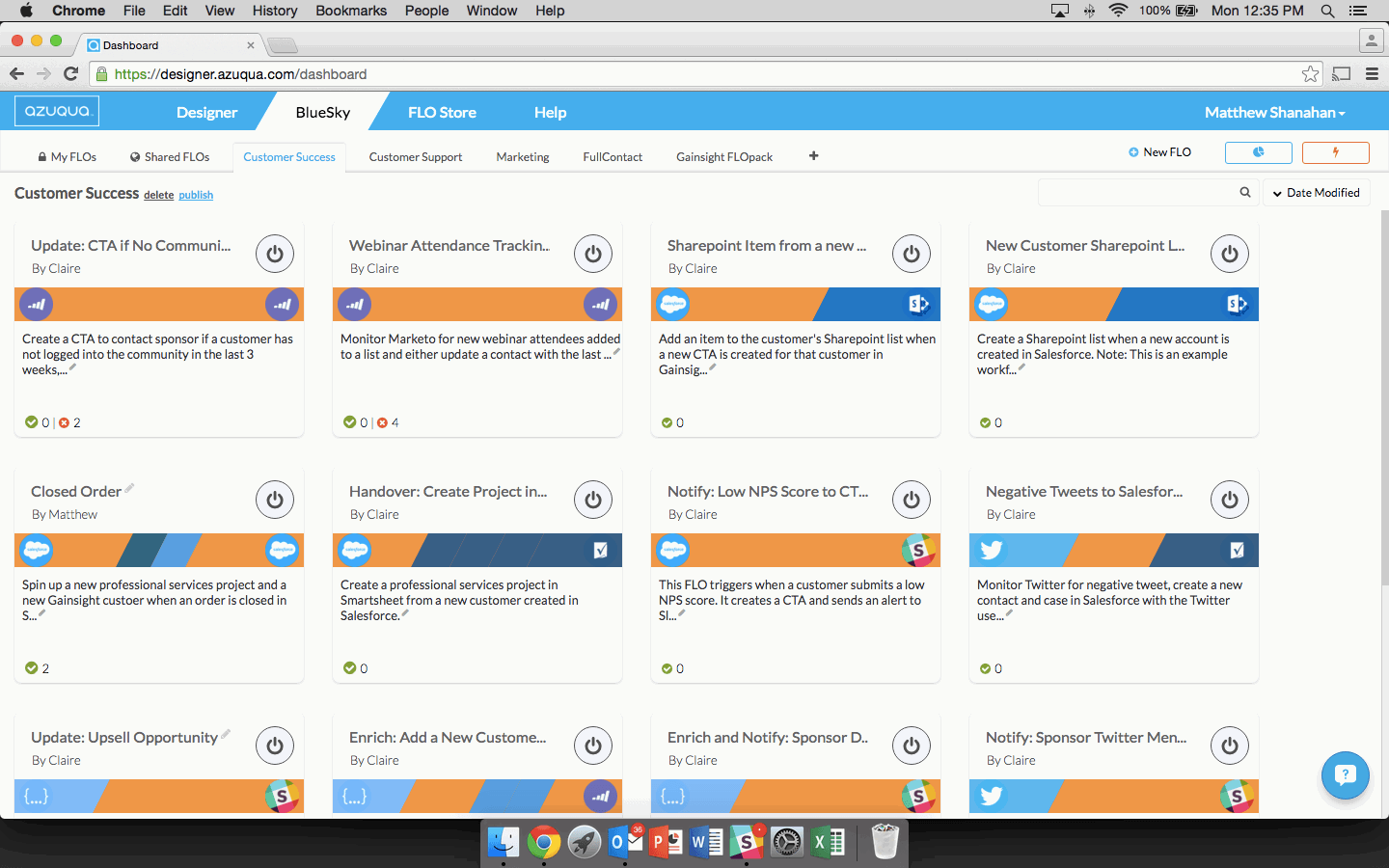This screenshot has height=868, width=1389.
Task: Open the Chrome History menu
Action: 275,11
